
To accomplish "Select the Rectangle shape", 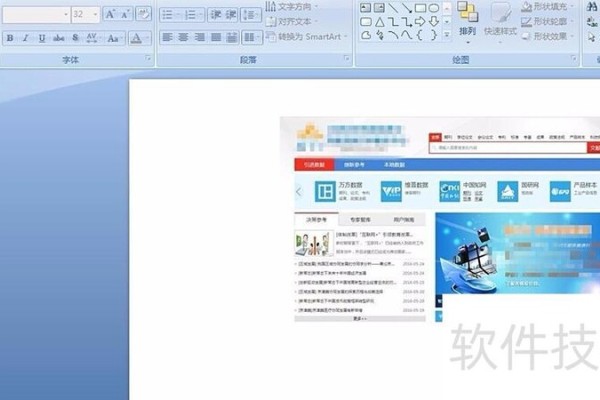I will click(420, 8).
